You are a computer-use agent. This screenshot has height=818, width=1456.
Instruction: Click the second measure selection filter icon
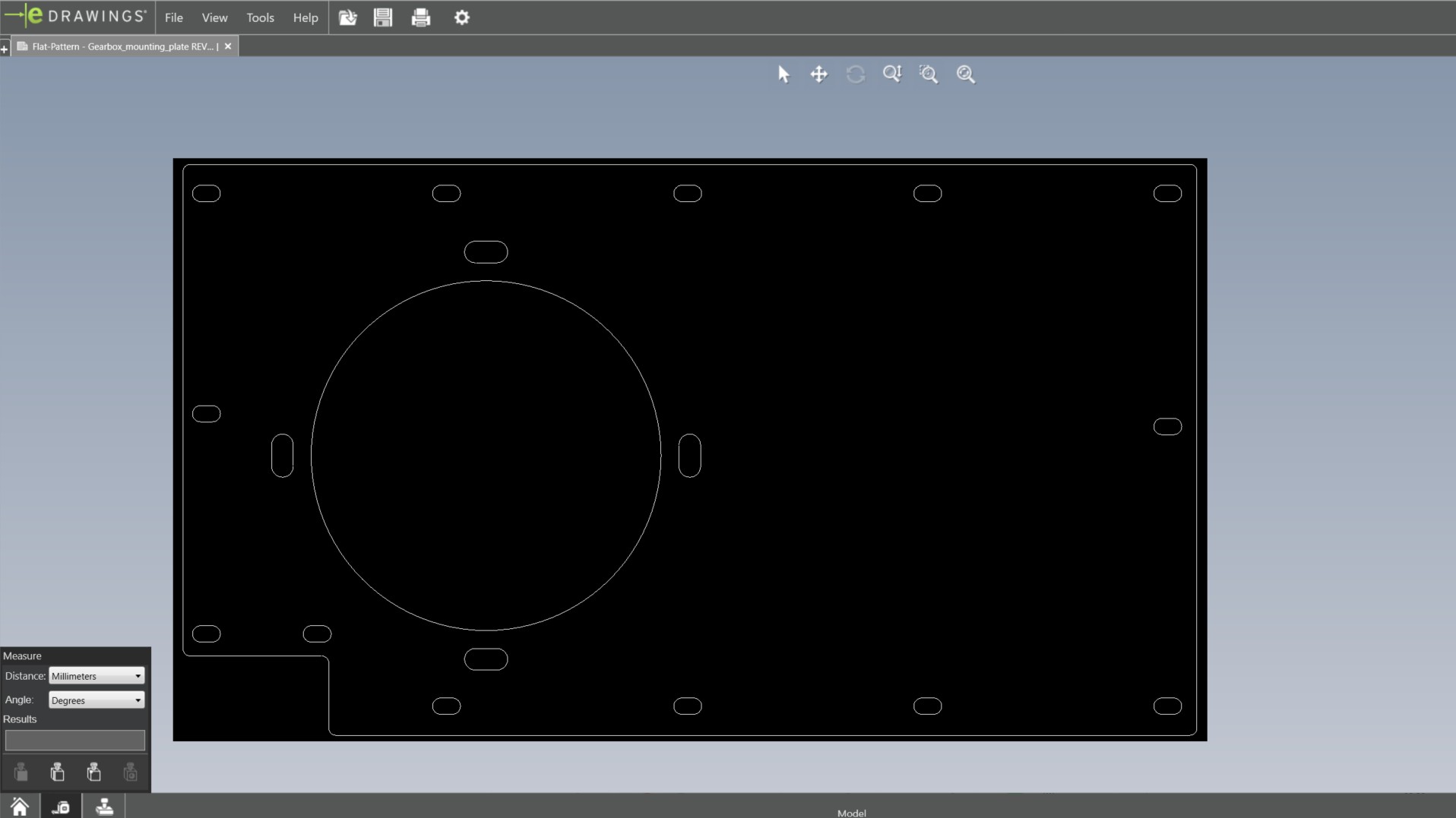click(58, 772)
